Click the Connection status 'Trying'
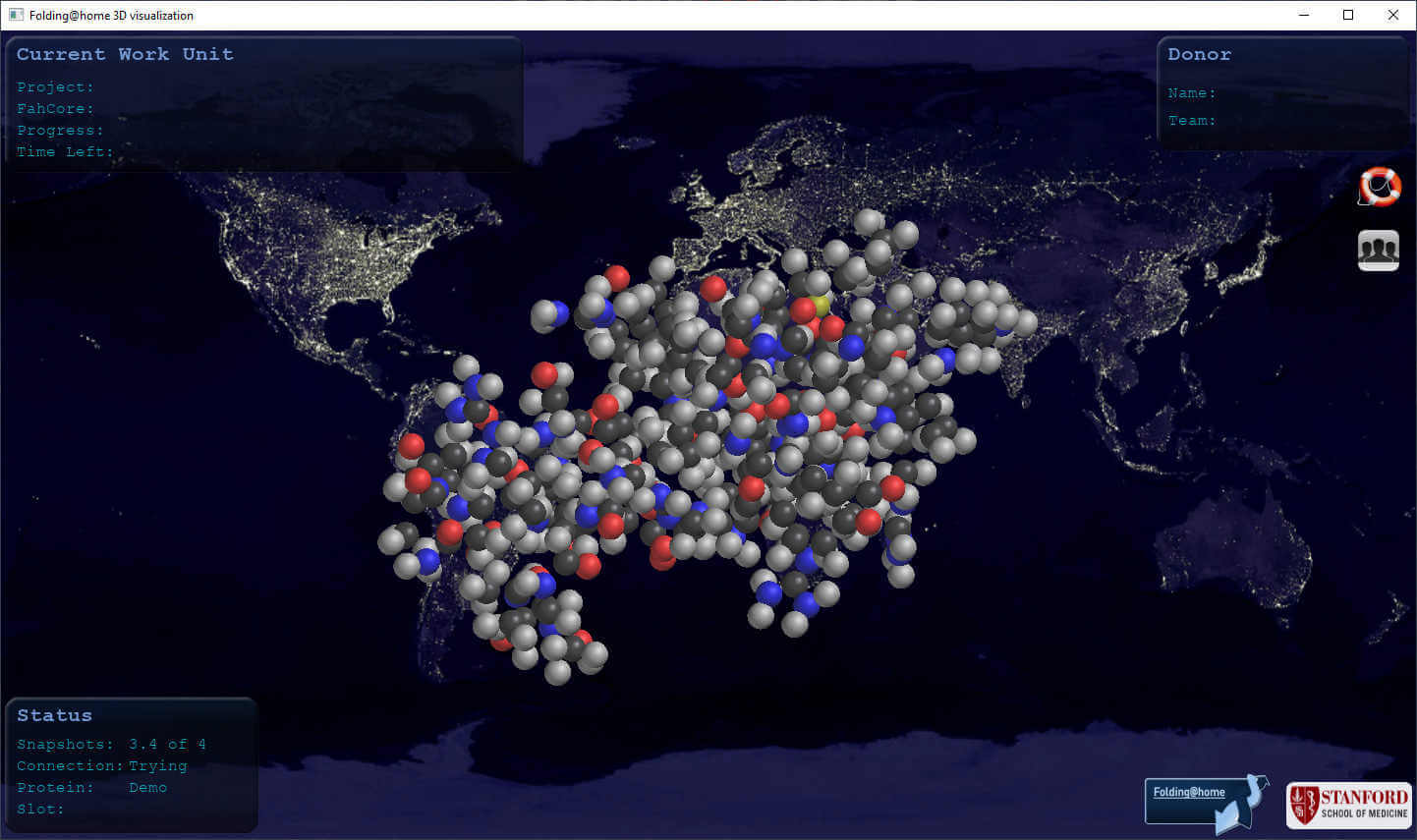 (x=157, y=766)
